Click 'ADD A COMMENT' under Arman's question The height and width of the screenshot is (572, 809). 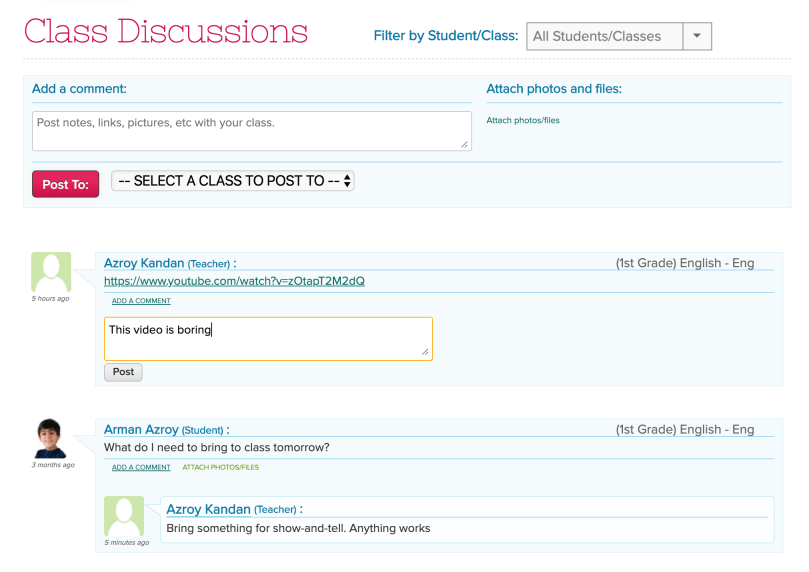coord(141,467)
